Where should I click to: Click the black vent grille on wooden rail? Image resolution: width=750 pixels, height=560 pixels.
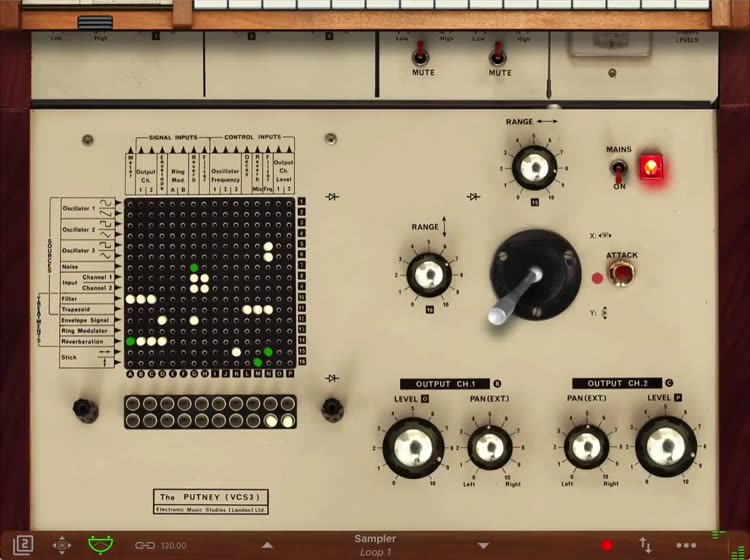95,22
